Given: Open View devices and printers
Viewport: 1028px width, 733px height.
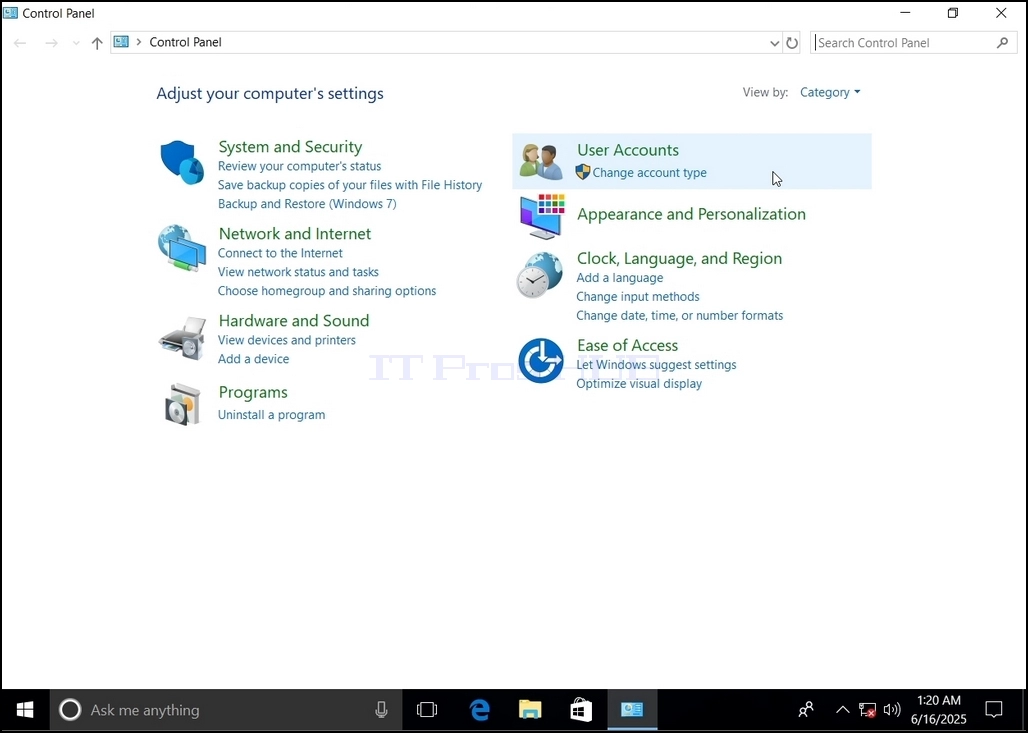Looking at the screenshot, I should [x=287, y=340].
